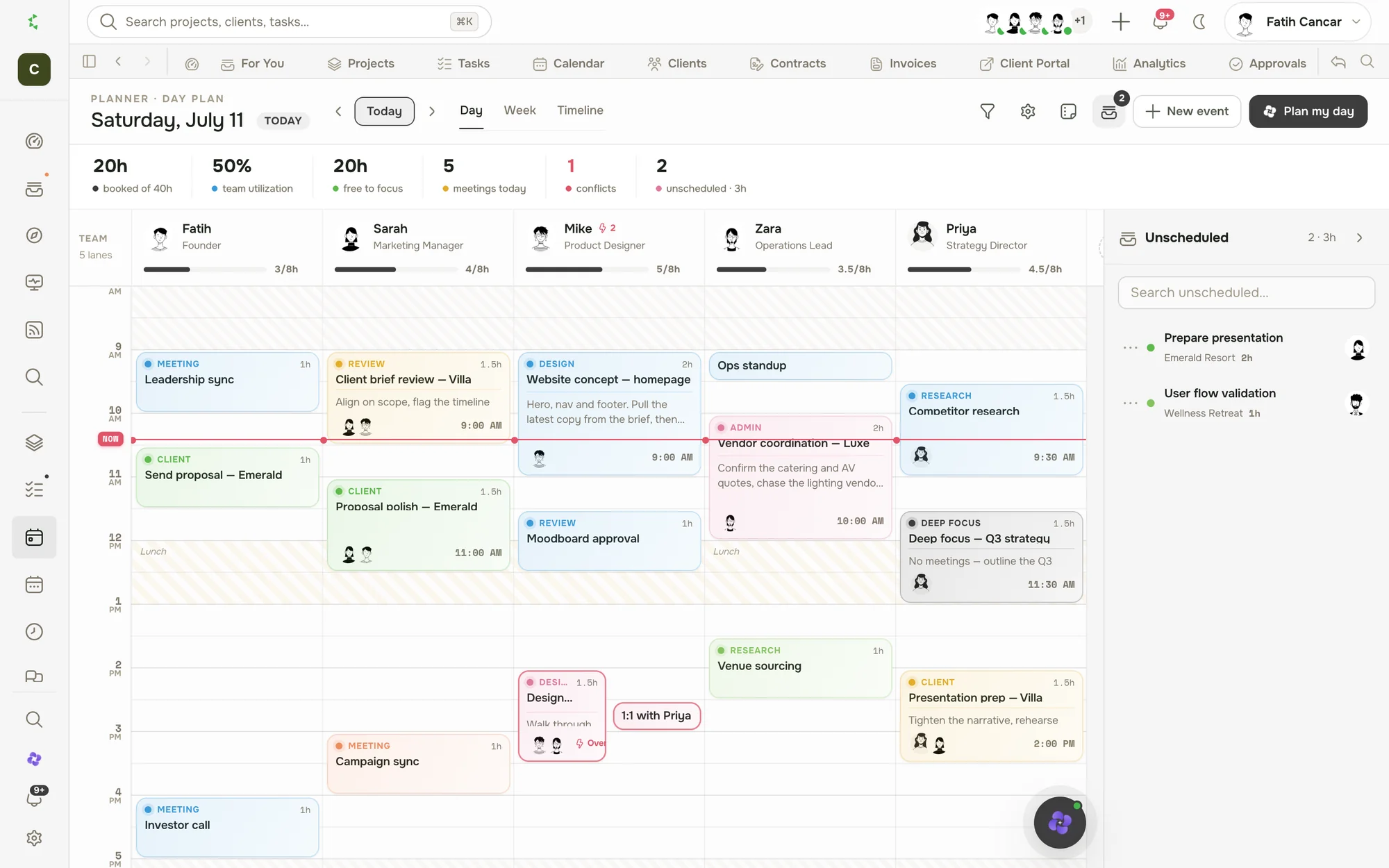1389x868 pixels.
Task: Open the layers stack icon in sidebar
Action: point(34,442)
